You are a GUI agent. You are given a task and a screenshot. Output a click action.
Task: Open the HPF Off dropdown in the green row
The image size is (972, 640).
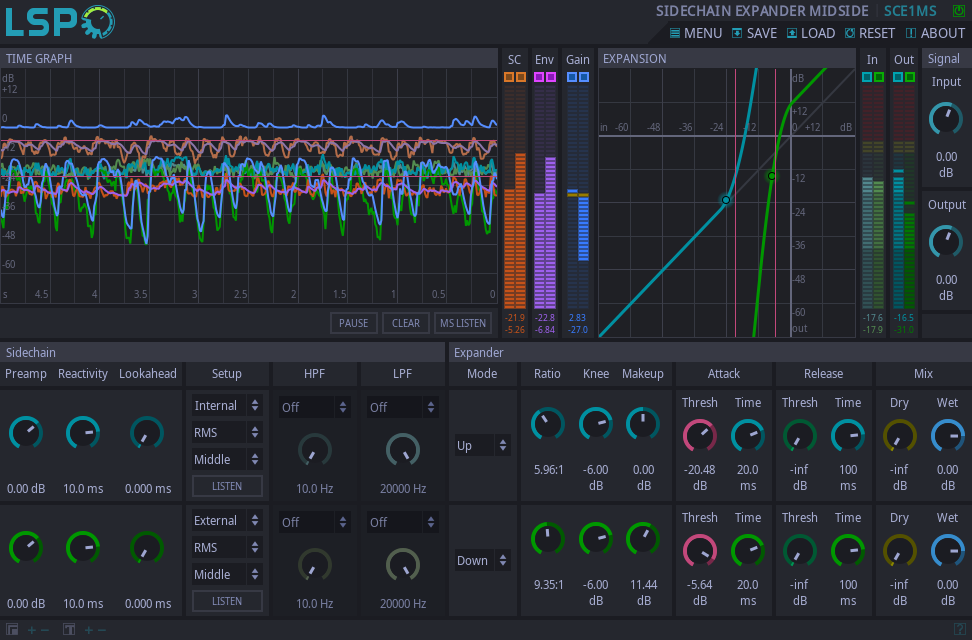[315, 522]
